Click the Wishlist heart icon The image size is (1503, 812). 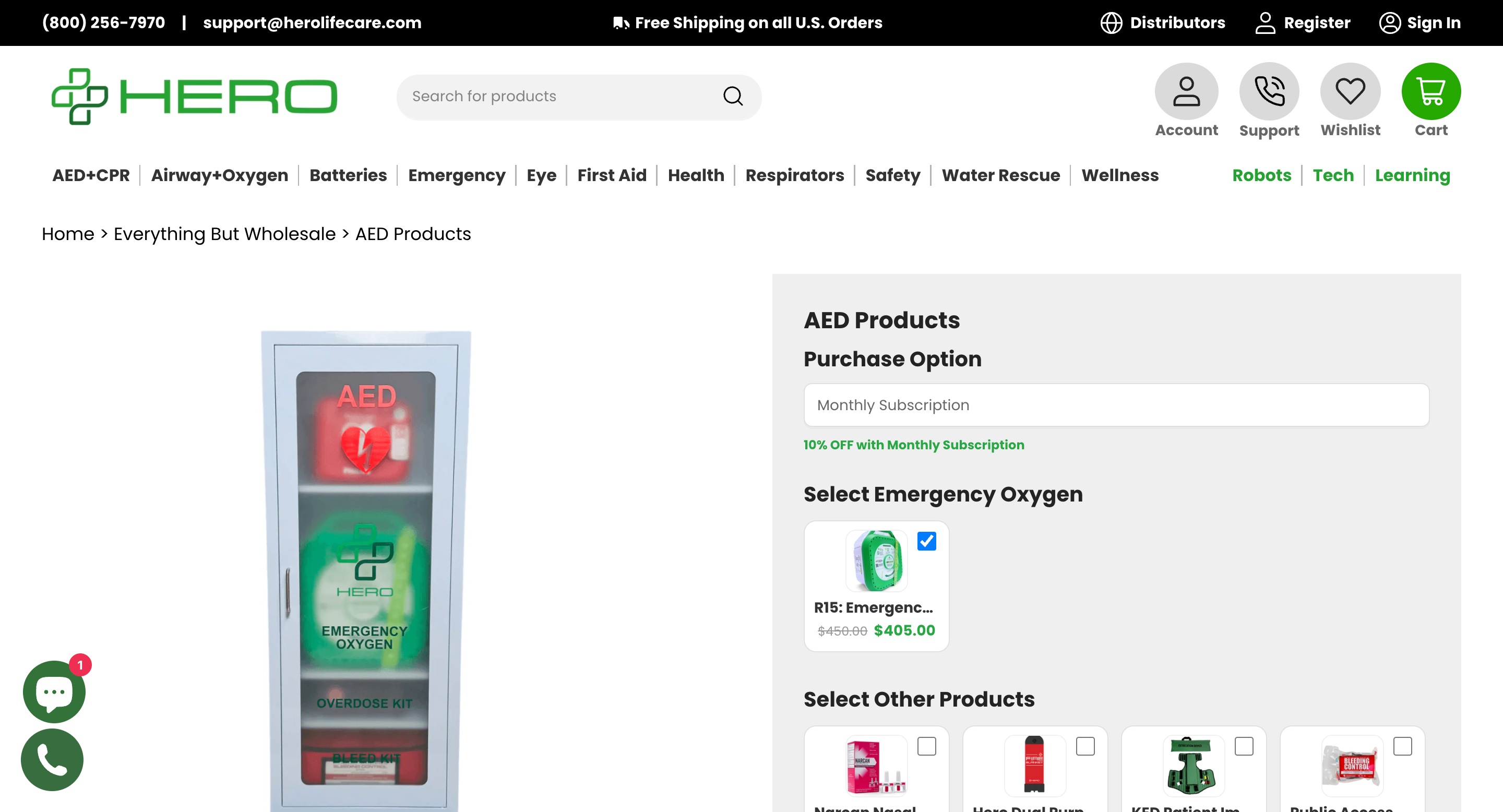pyautogui.click(x=1350, y=91)
